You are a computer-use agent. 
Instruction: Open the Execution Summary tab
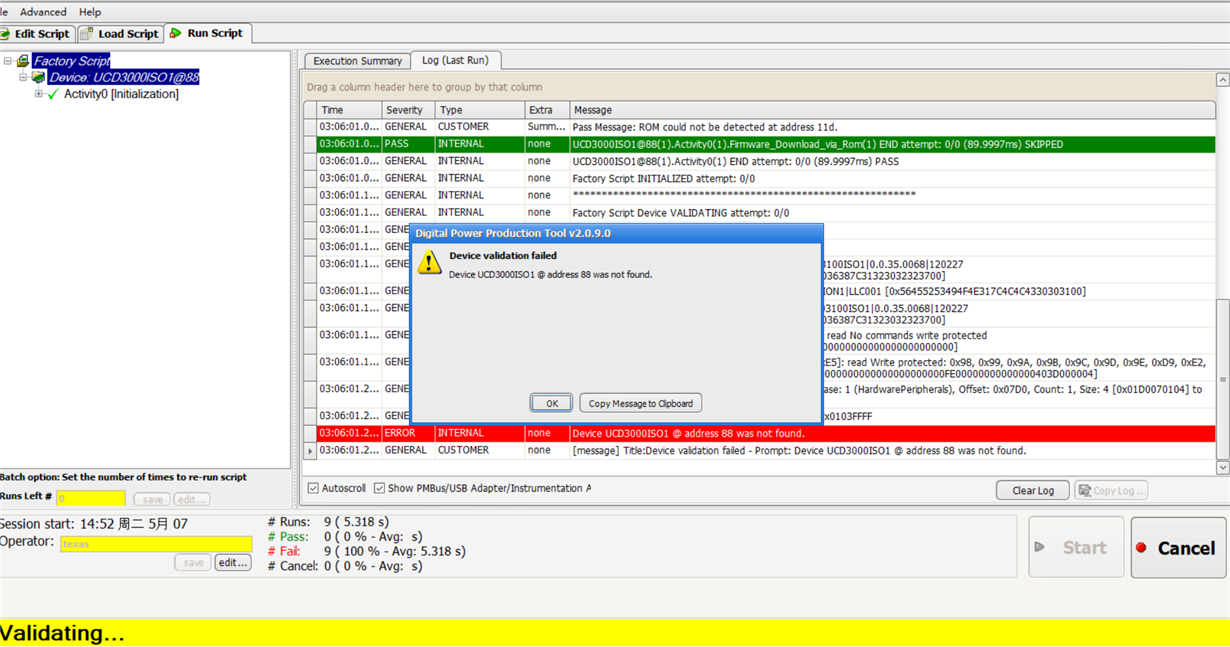pos(357,61)
